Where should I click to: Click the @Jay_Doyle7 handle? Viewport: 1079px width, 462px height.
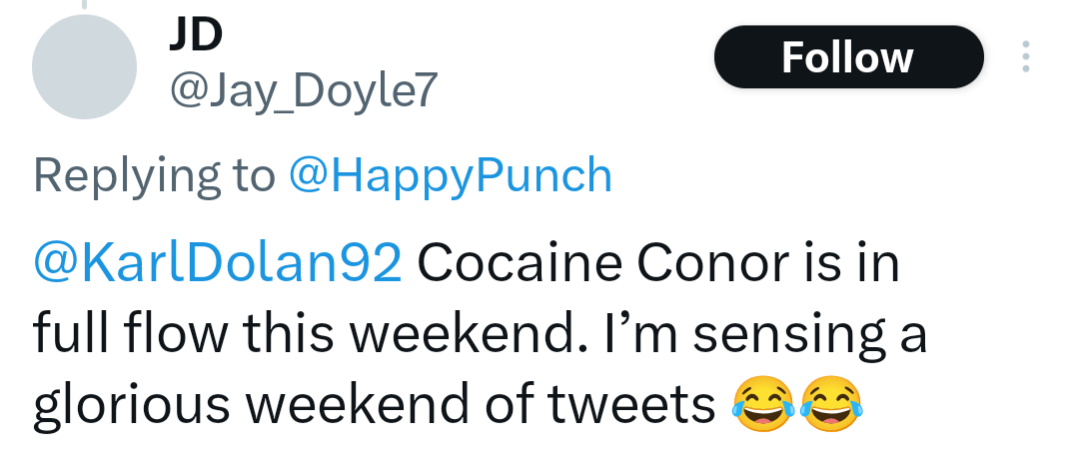click(x=303, y=92)
